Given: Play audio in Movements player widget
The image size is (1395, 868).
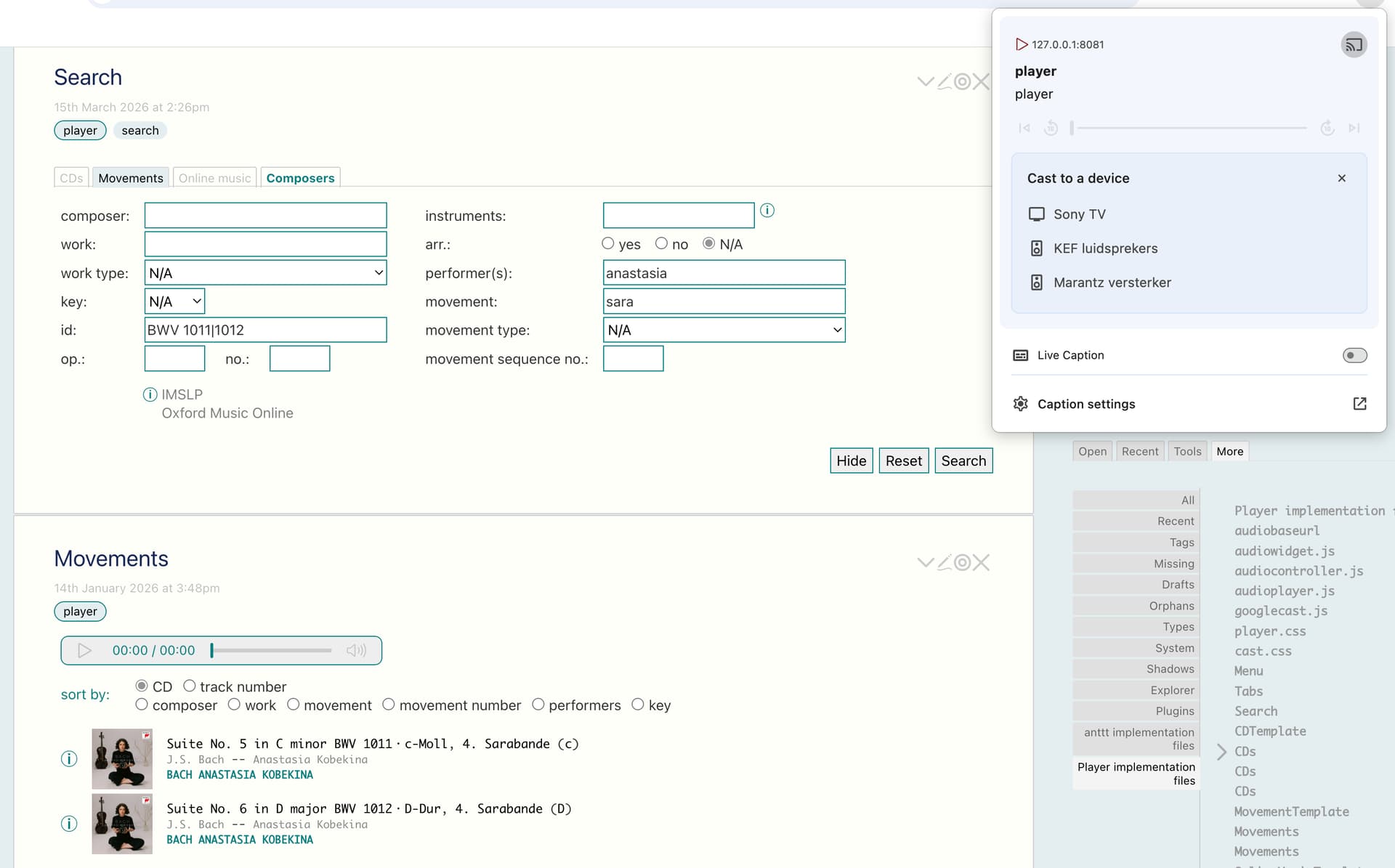Looking at the screenshot, I should coord(85,650).
